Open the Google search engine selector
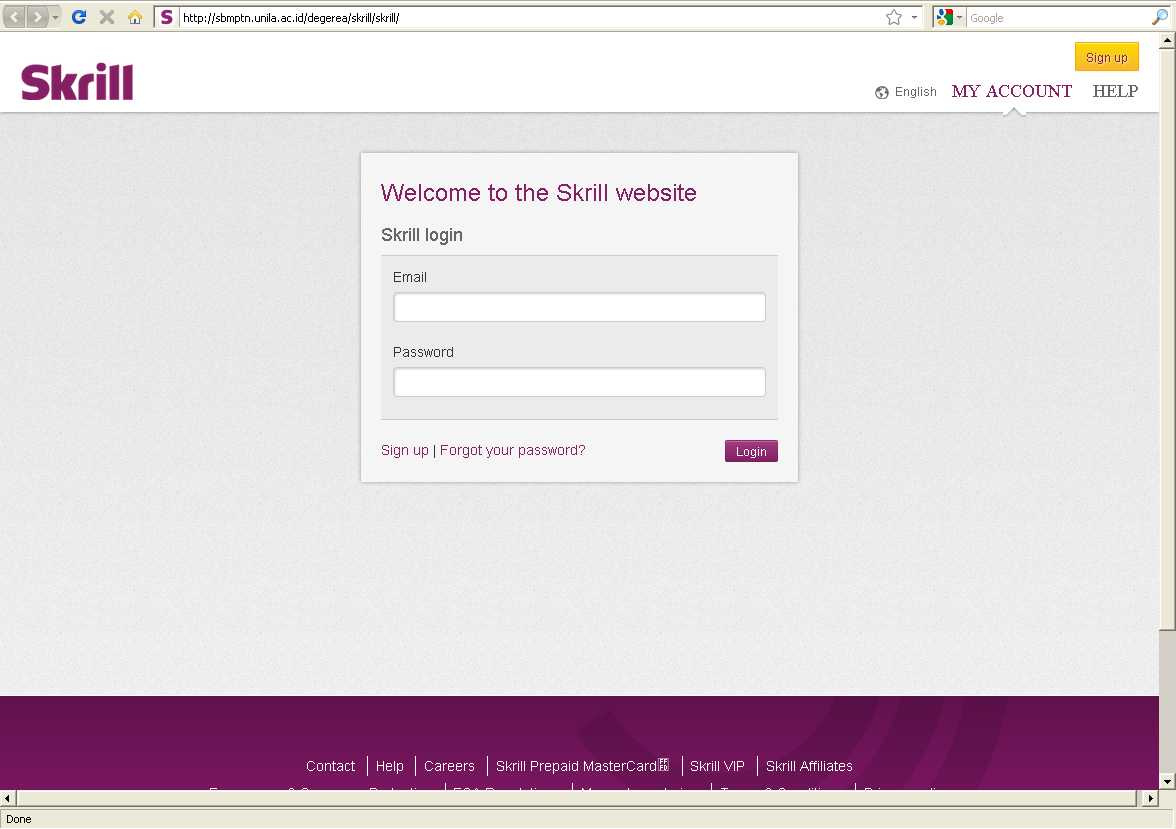 949,17
